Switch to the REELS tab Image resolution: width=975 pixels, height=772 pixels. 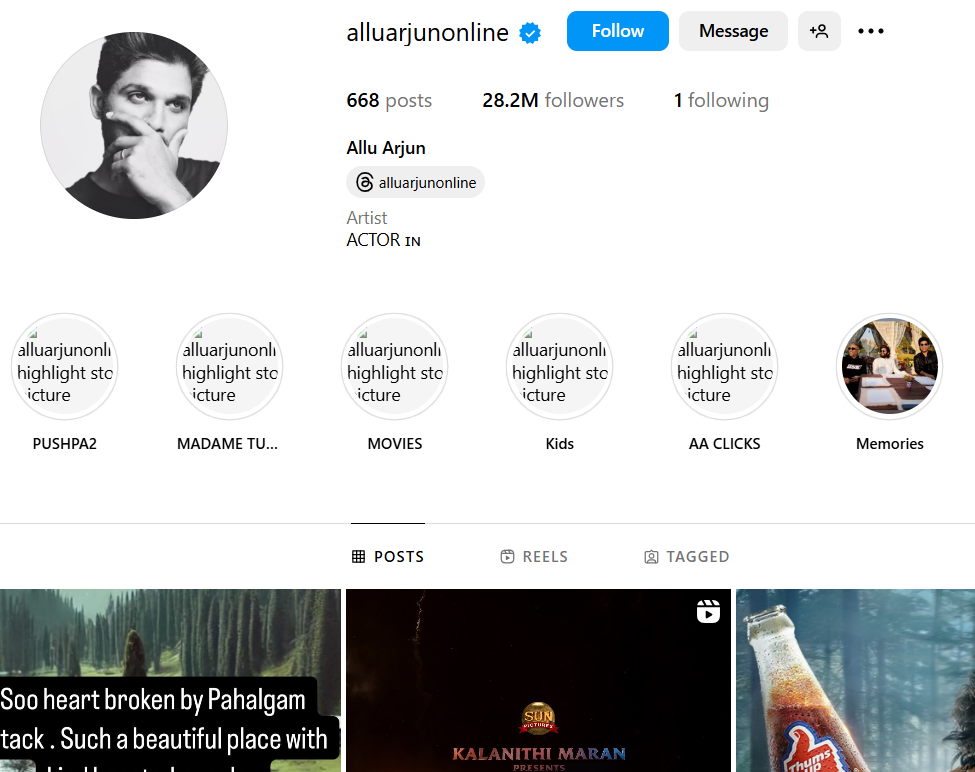coord(534,556)
